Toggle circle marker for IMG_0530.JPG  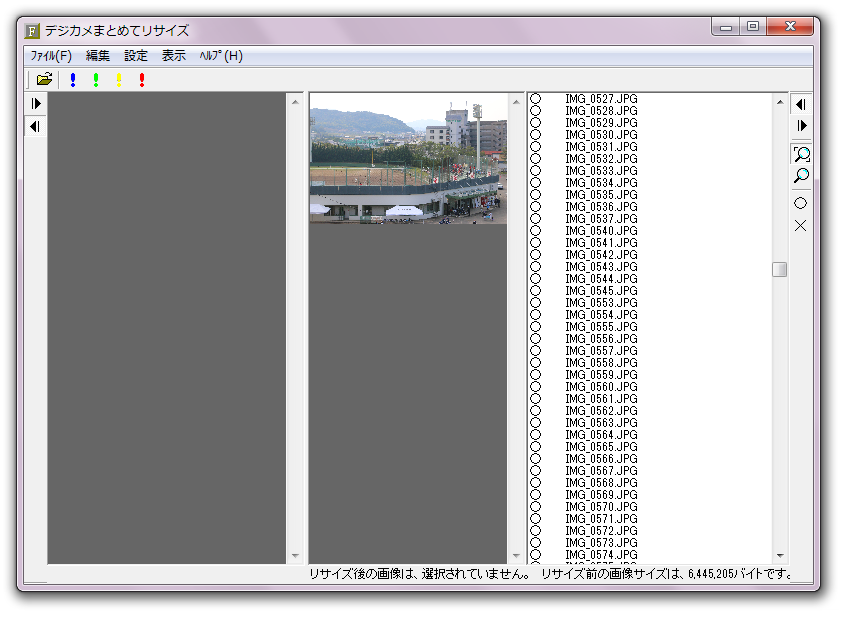536,134
